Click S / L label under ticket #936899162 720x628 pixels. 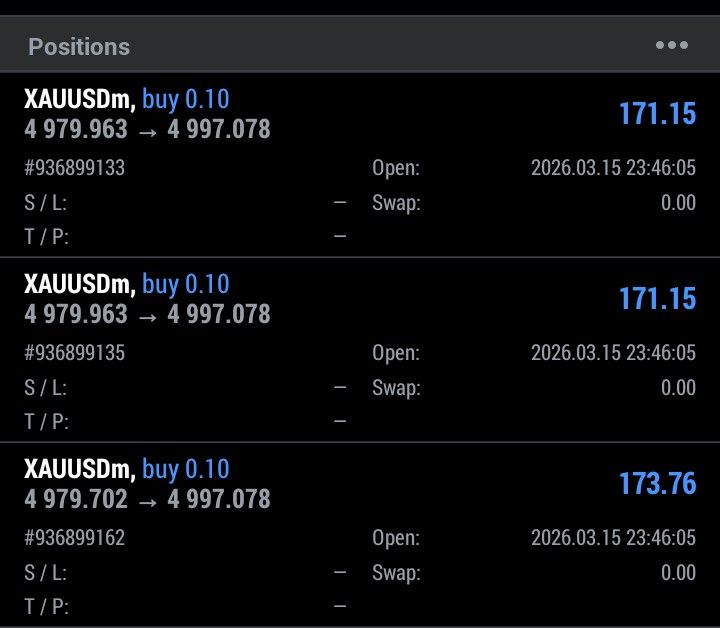coord(46,573)
